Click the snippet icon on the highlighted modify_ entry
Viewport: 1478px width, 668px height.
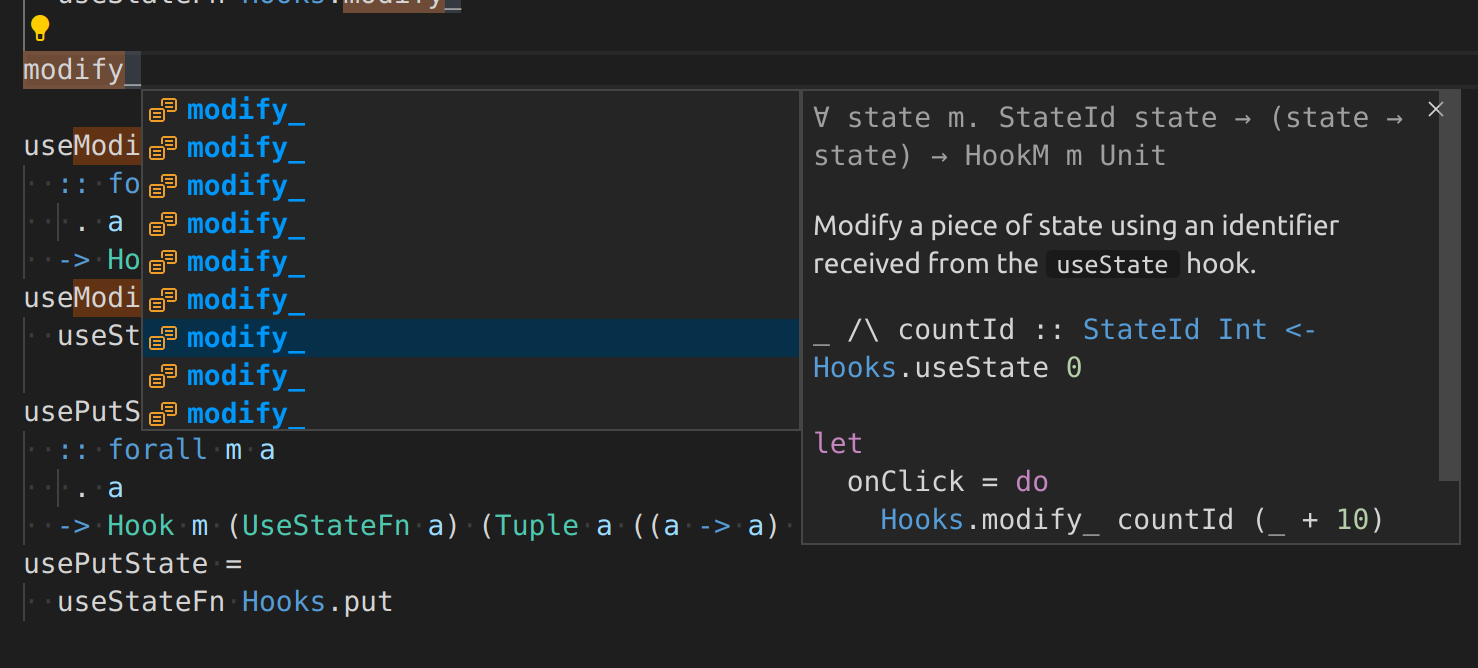162,337
